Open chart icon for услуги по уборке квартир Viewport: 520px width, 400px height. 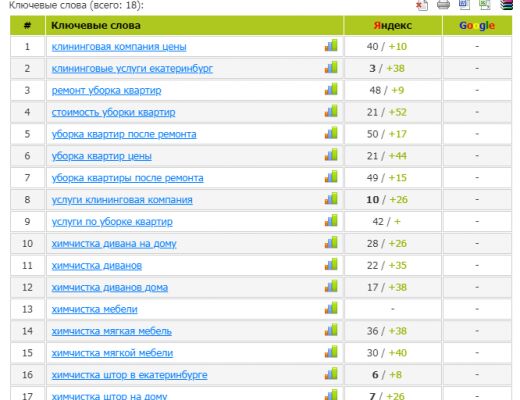[331, 220]
